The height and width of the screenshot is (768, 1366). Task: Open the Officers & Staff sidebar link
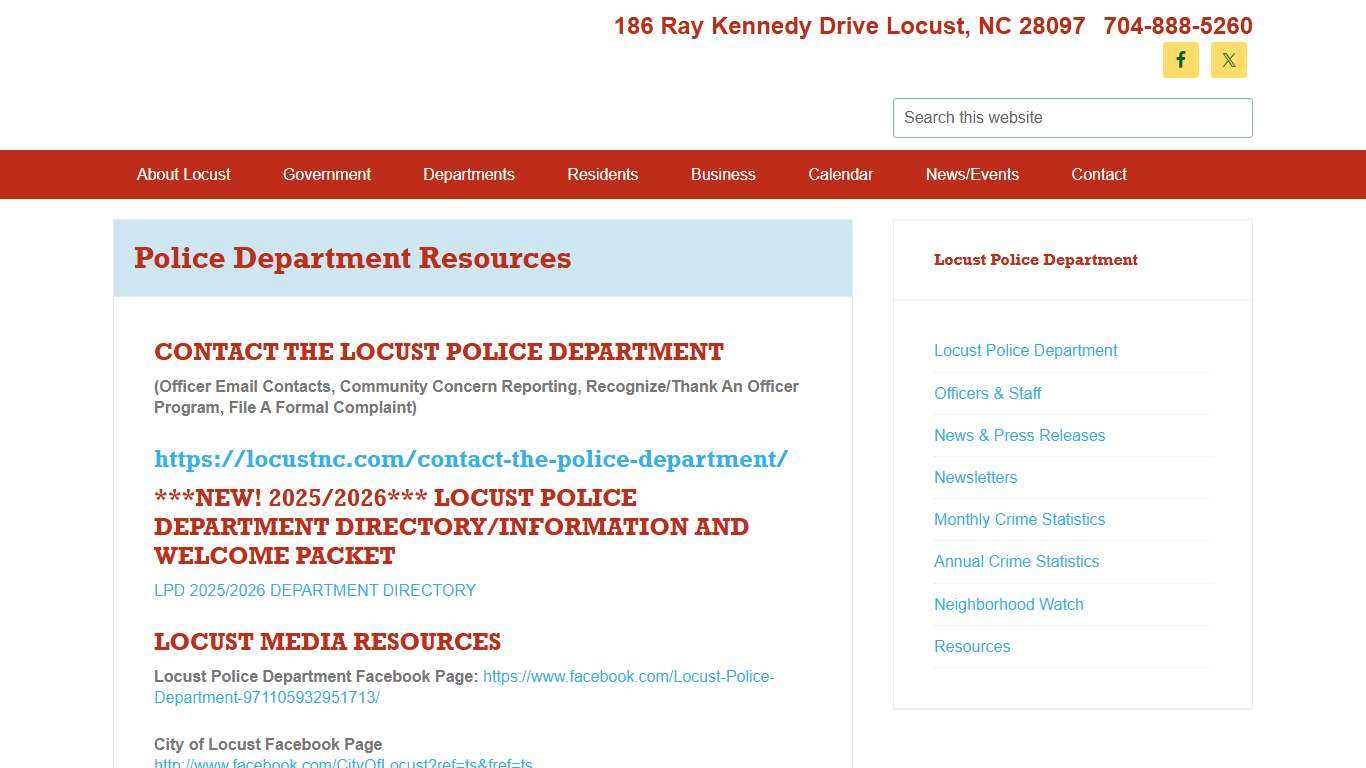987,393
